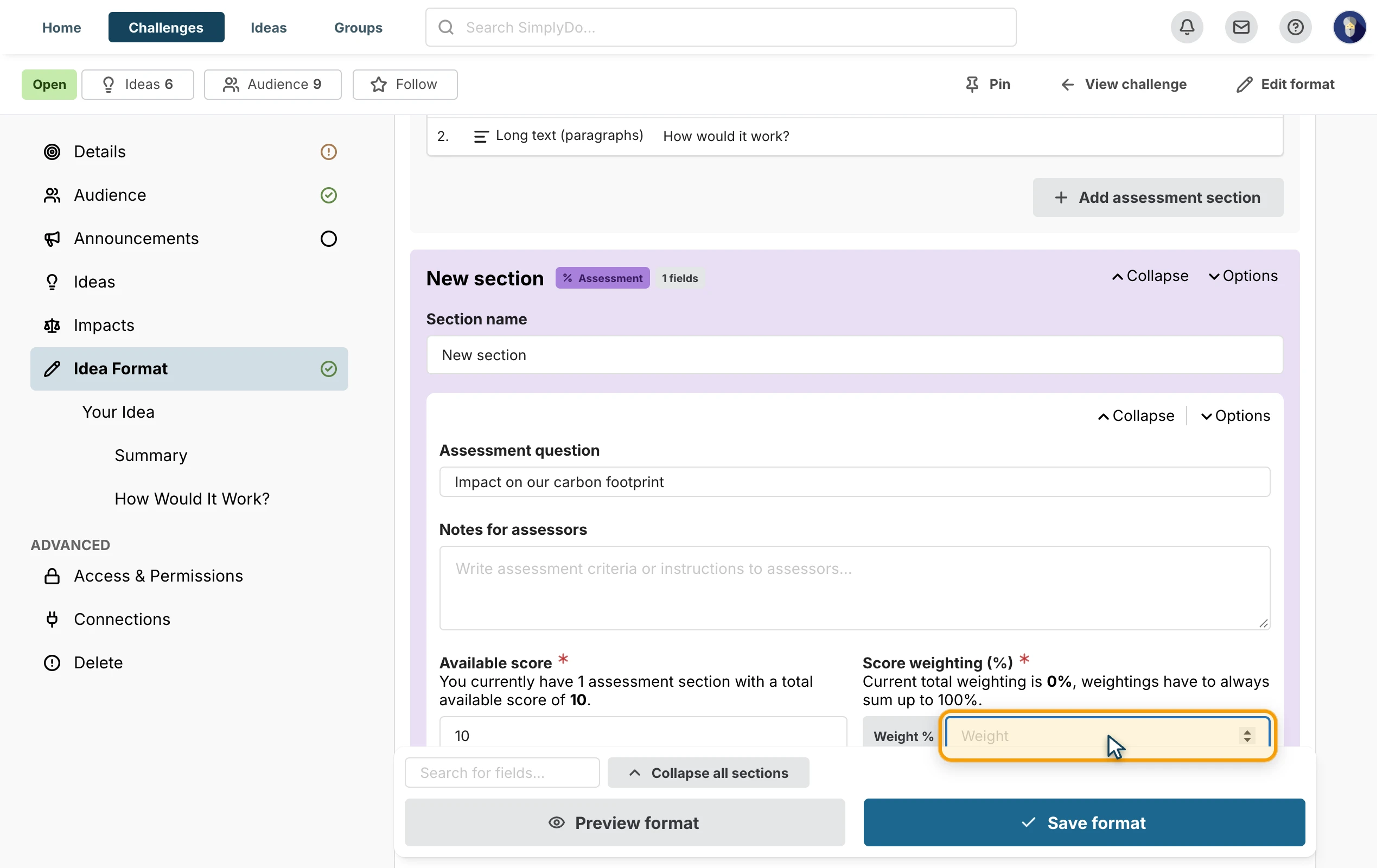The height and width of the screenshot is (868, 1389).
Task: Collapse the assessment question card
Action: pos(1136,416)
